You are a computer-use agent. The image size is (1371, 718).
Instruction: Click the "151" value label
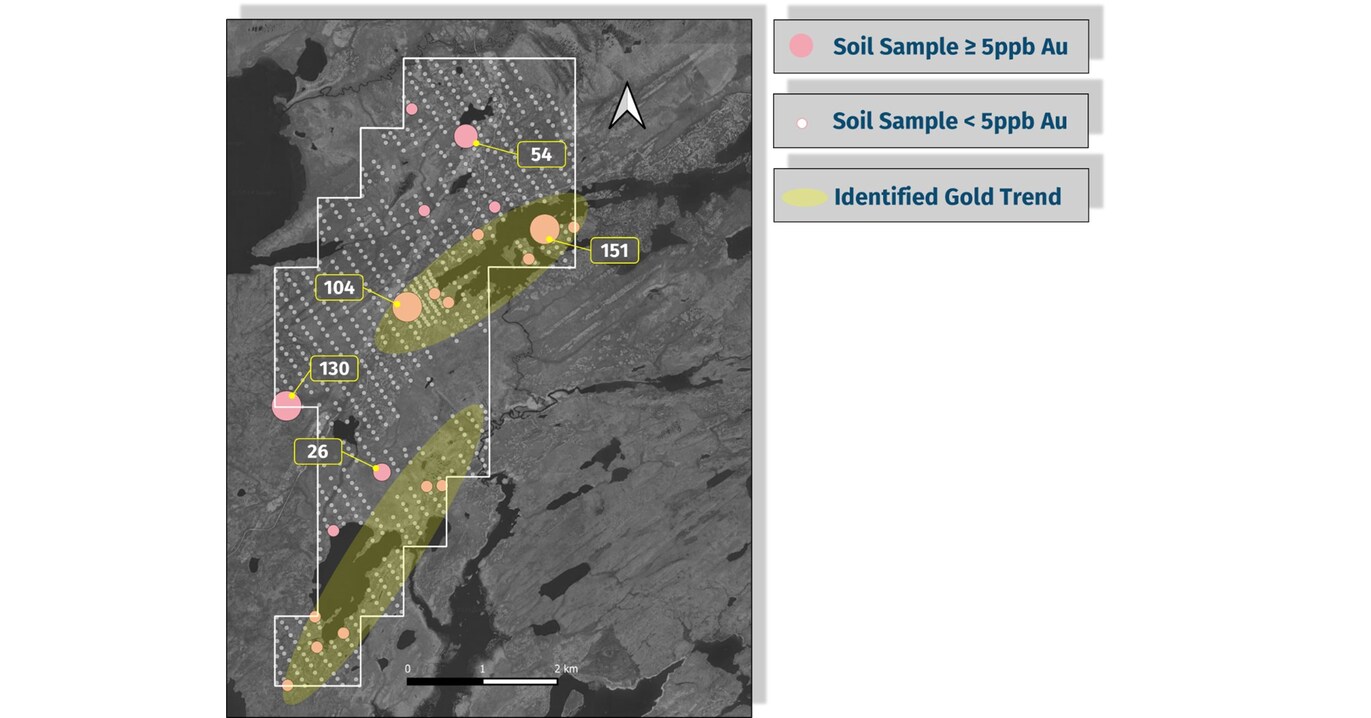(614, 250)
